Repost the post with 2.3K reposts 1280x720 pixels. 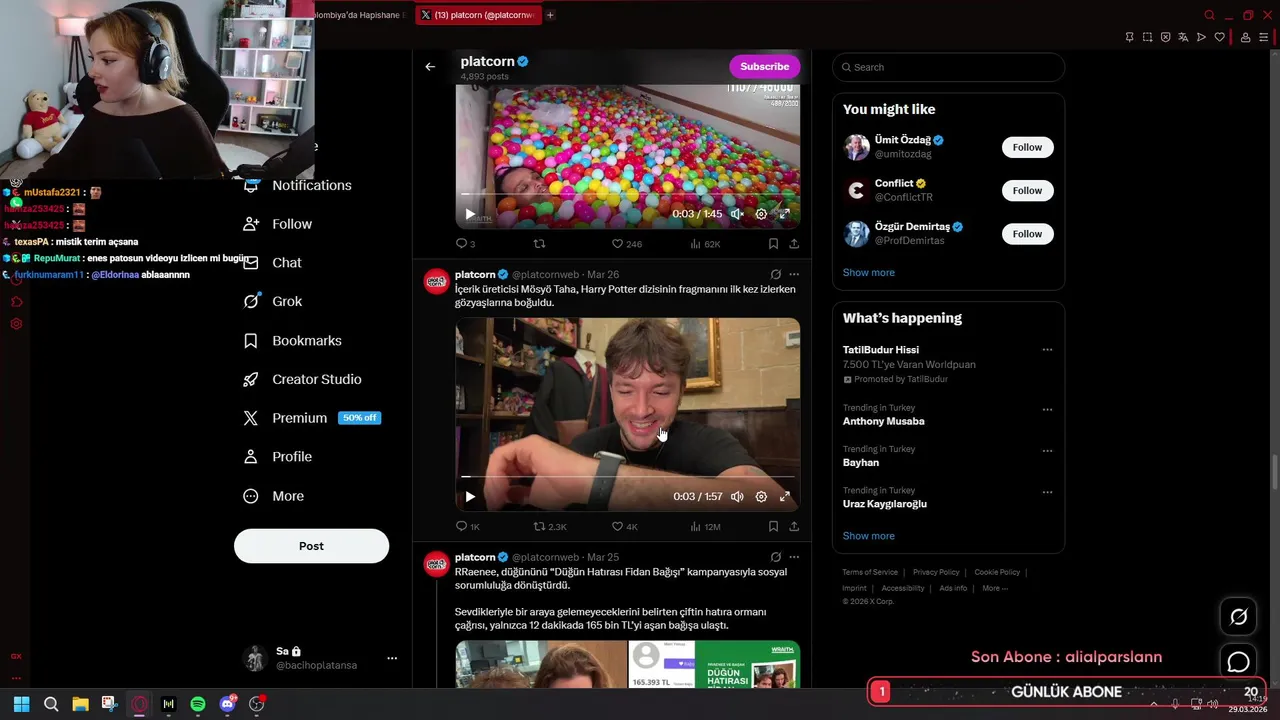[x=550, y=526]
